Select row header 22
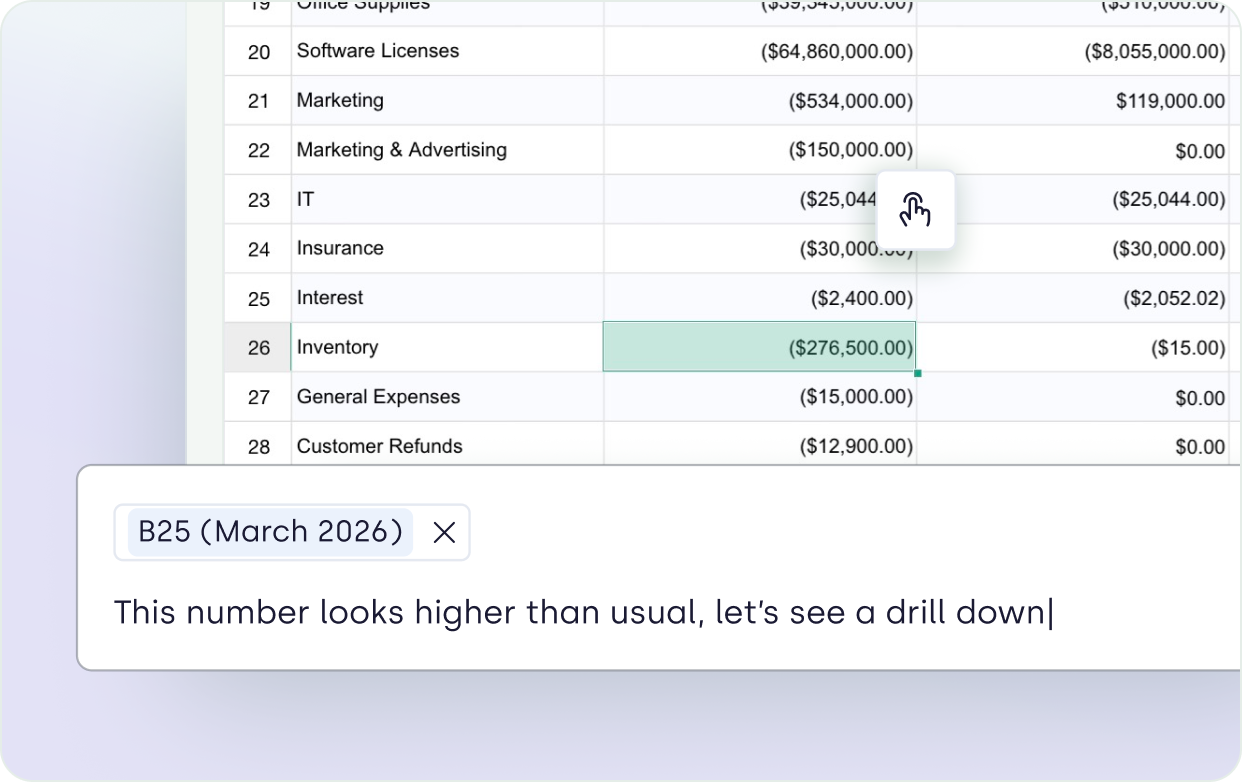 point(258,150)
